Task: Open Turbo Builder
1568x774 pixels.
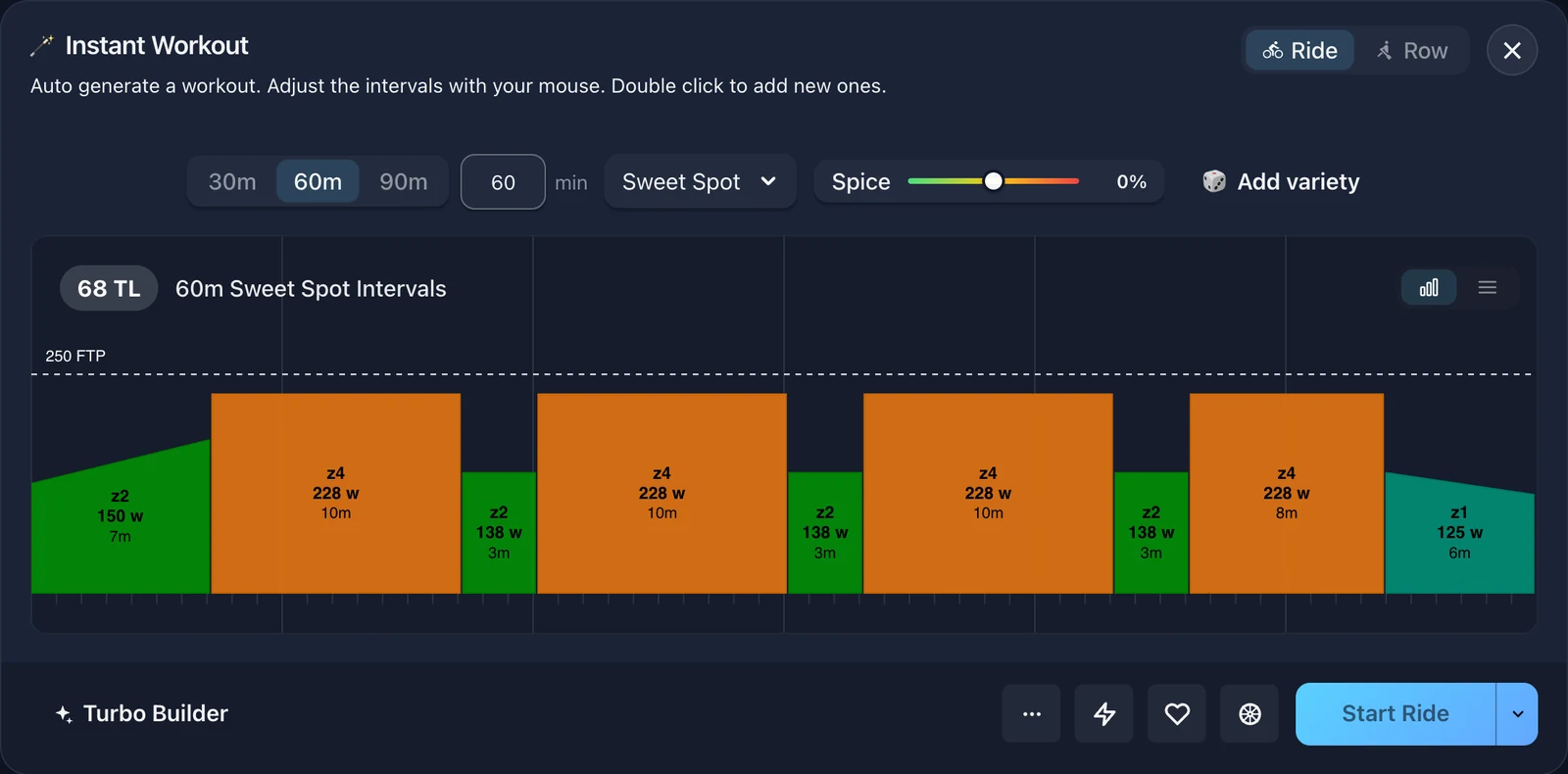Action: (142, 713)
